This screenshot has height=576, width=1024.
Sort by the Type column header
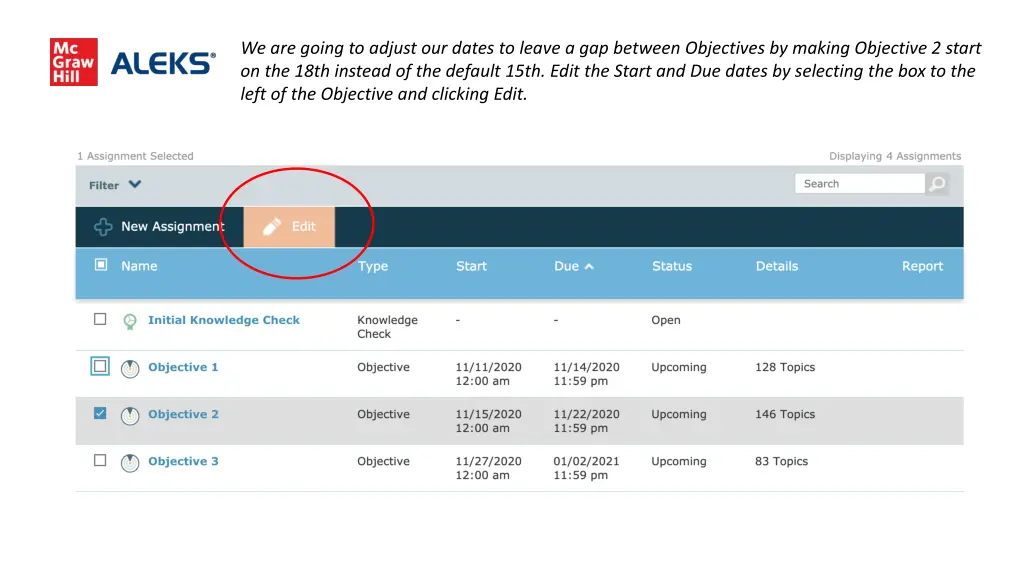[373, 266]
